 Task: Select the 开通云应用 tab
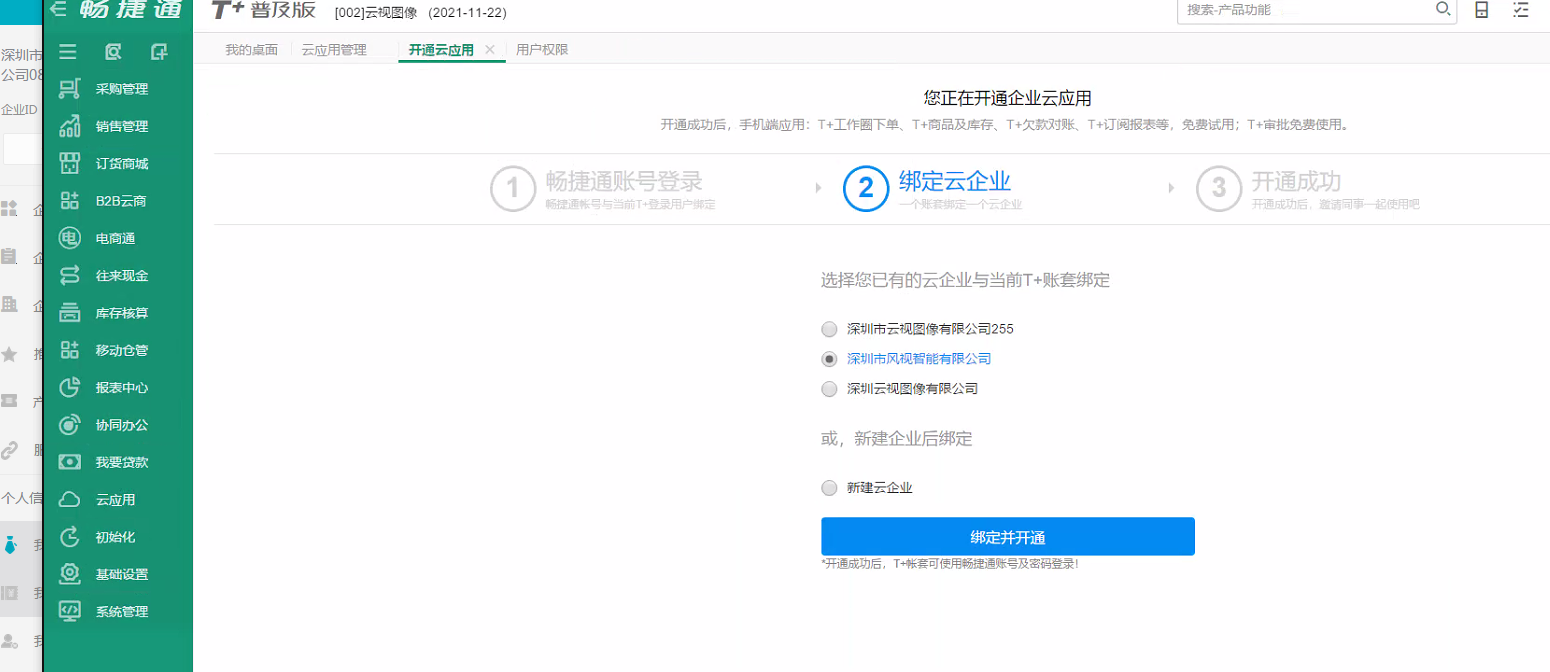click(x=441, y=49)
